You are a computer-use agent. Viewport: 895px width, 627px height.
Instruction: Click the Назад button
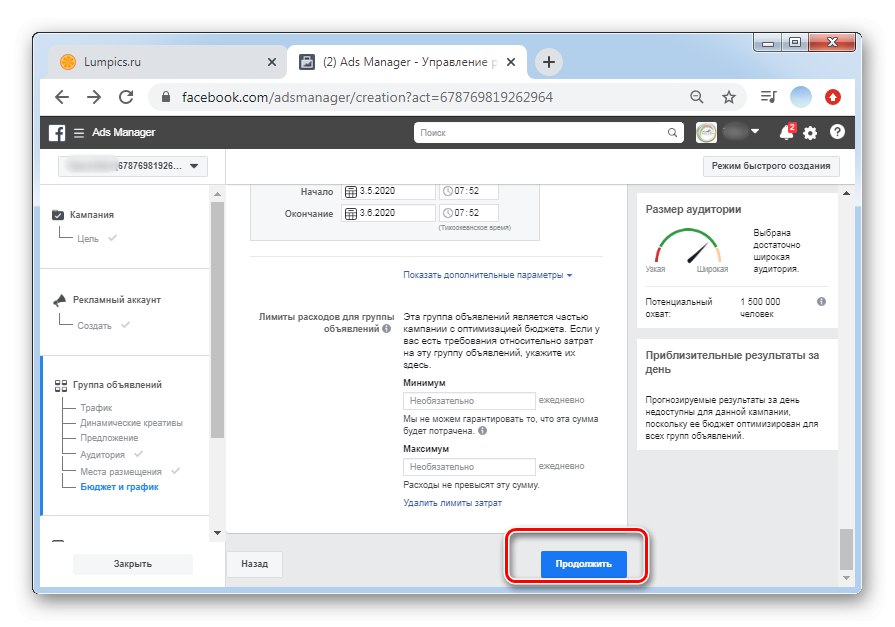[255, 564]
